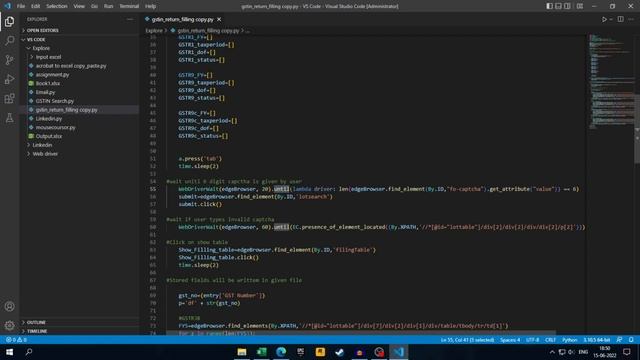Open the Run menu
The image size is (640, 360).
click(108, 6)
